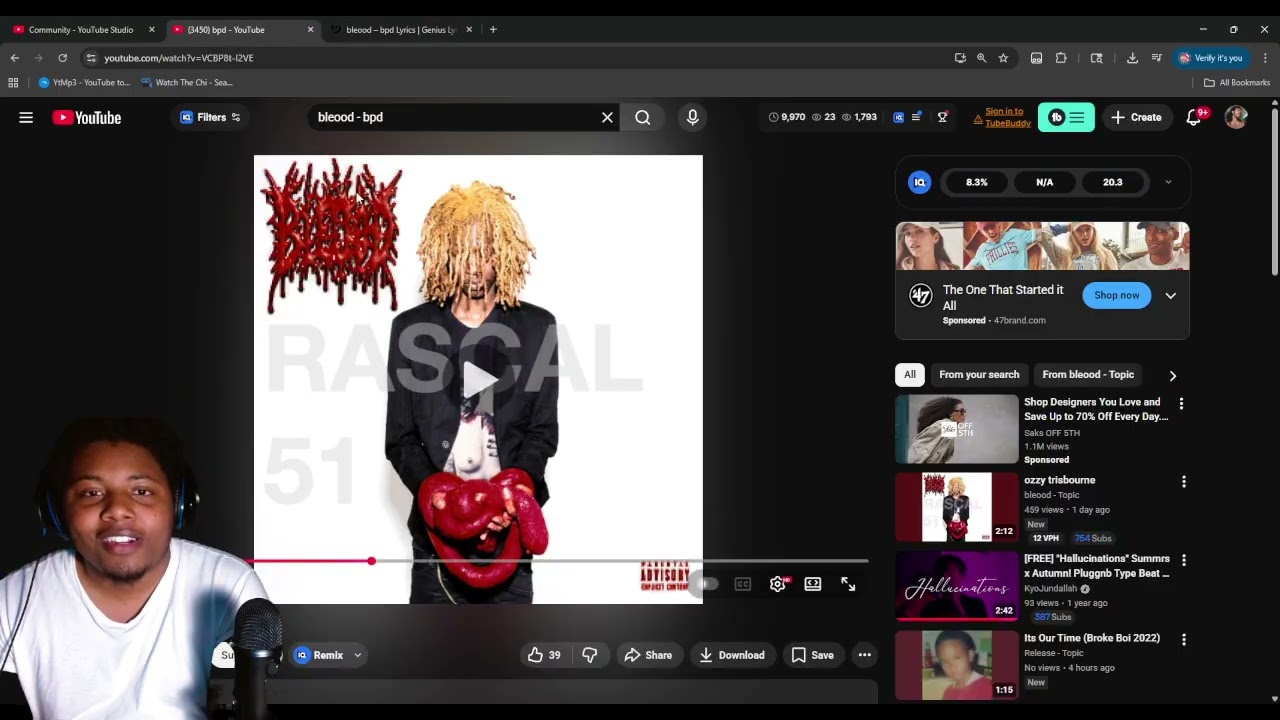The image size is (1280, 720).
Task: Open the green TubeBuddy menu button
Action: pos(1066,117)
